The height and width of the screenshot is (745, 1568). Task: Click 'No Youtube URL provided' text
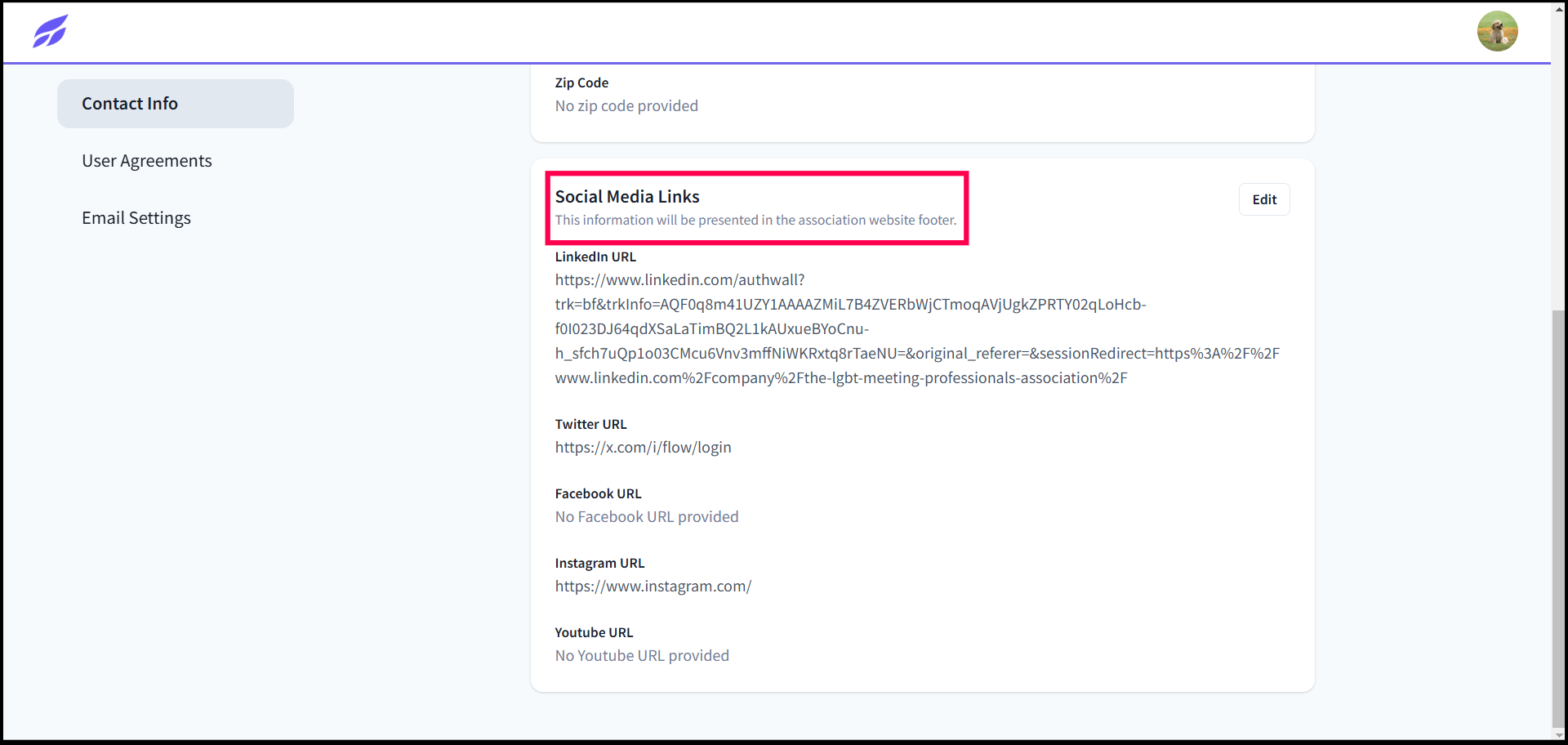click(642, 656)
